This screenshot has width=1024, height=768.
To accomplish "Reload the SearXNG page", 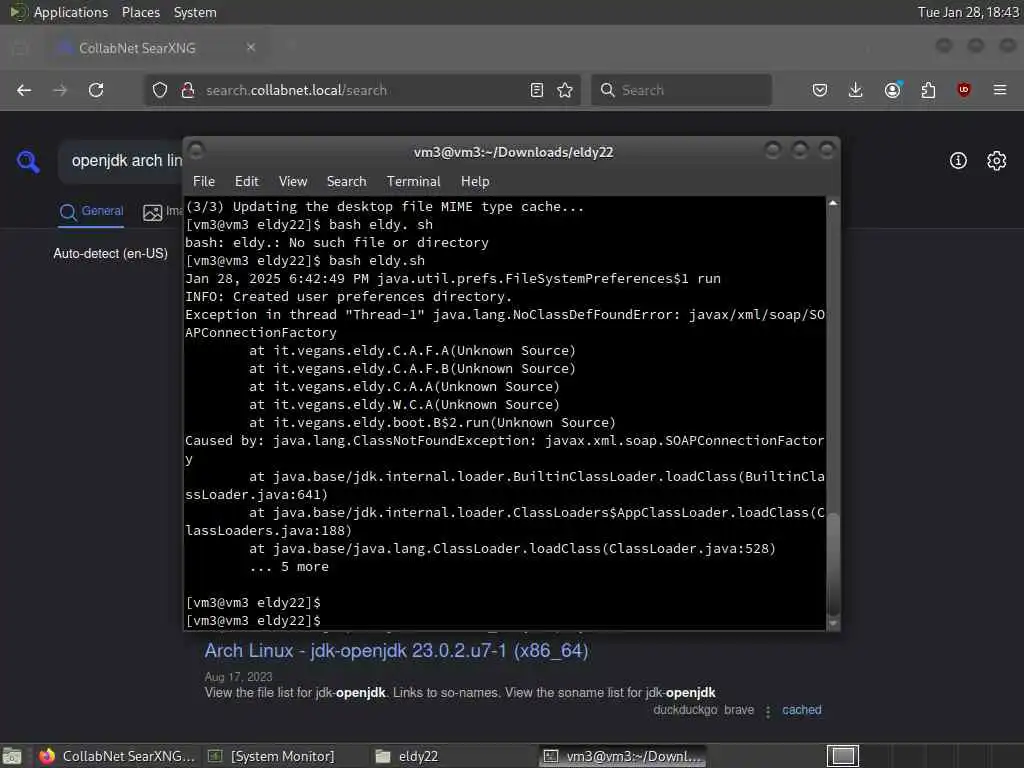I will (96, 90).
